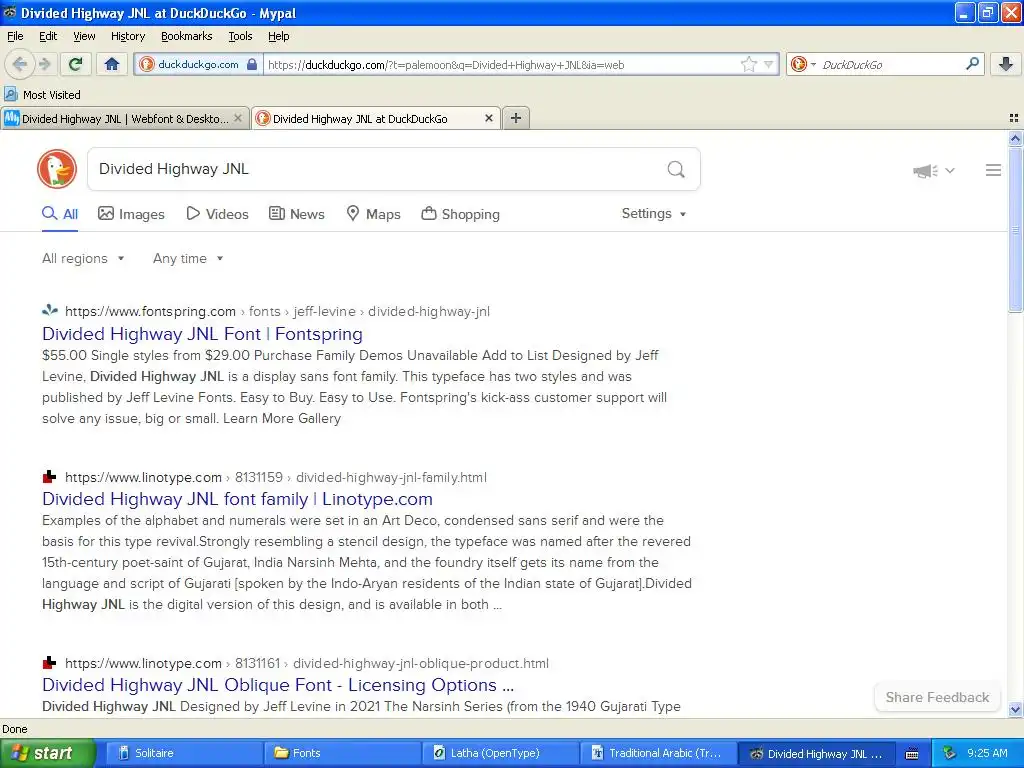Image resolution: width=1024 pixels, height=768 pixels.
Task: Click the duckduckgo.com site identity label
Action: [198, 64]
